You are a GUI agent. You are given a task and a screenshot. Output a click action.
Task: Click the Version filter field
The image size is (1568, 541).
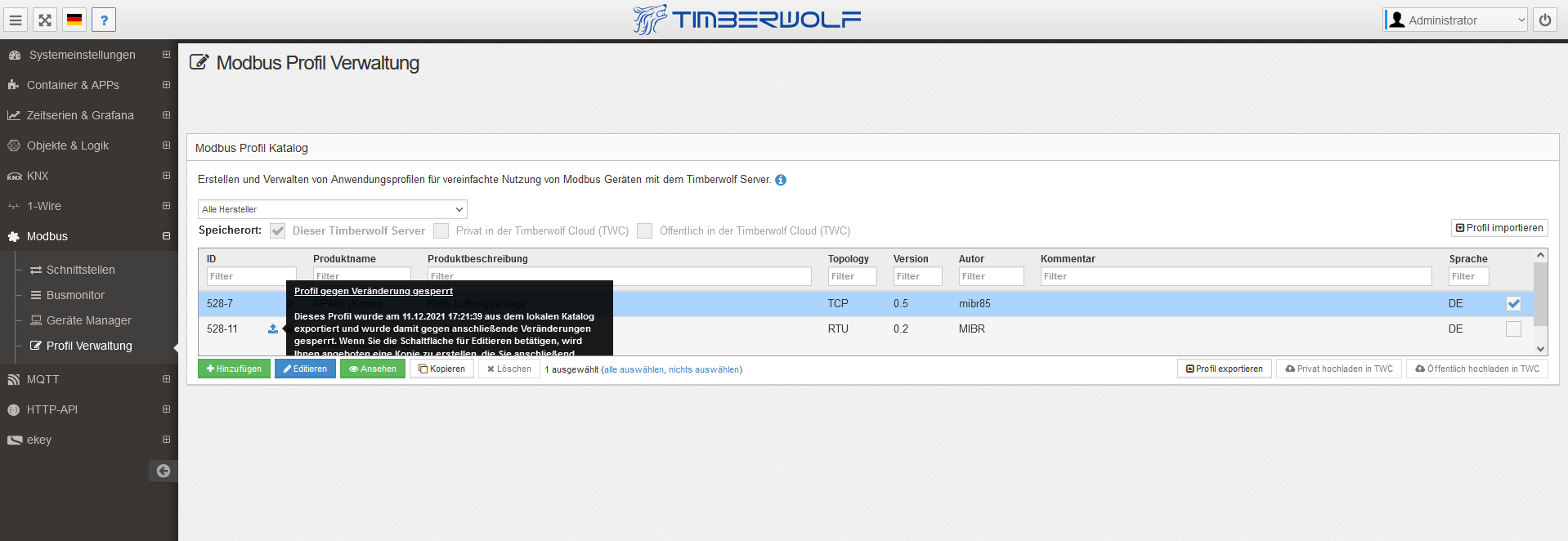pyautogui.click(x=917, y=276)
